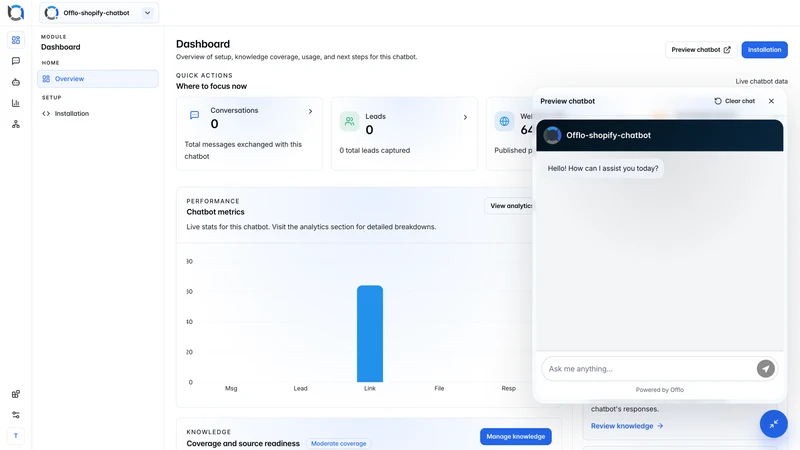Screen dimensions: 800x450
Task: Open the conversations icon in left rail
Action: (16, 61)
